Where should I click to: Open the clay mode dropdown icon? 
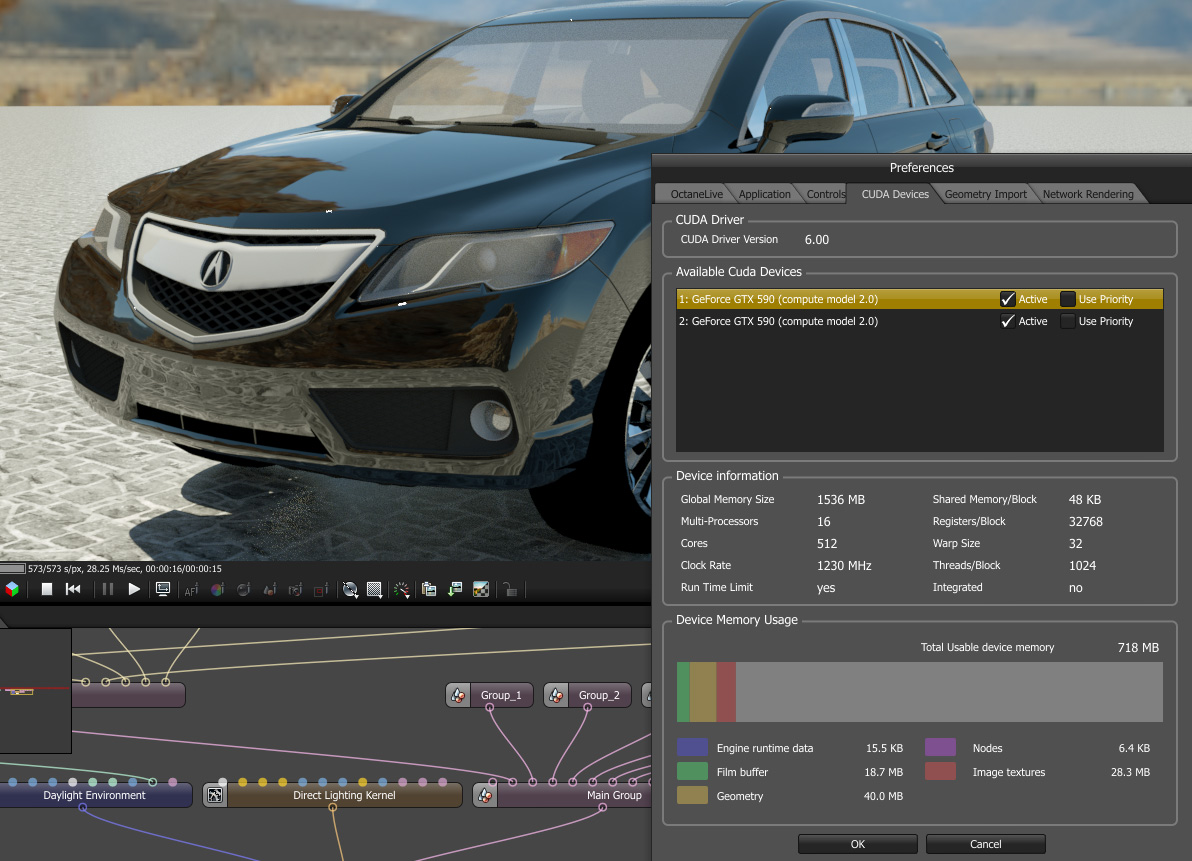pos(350,590)
